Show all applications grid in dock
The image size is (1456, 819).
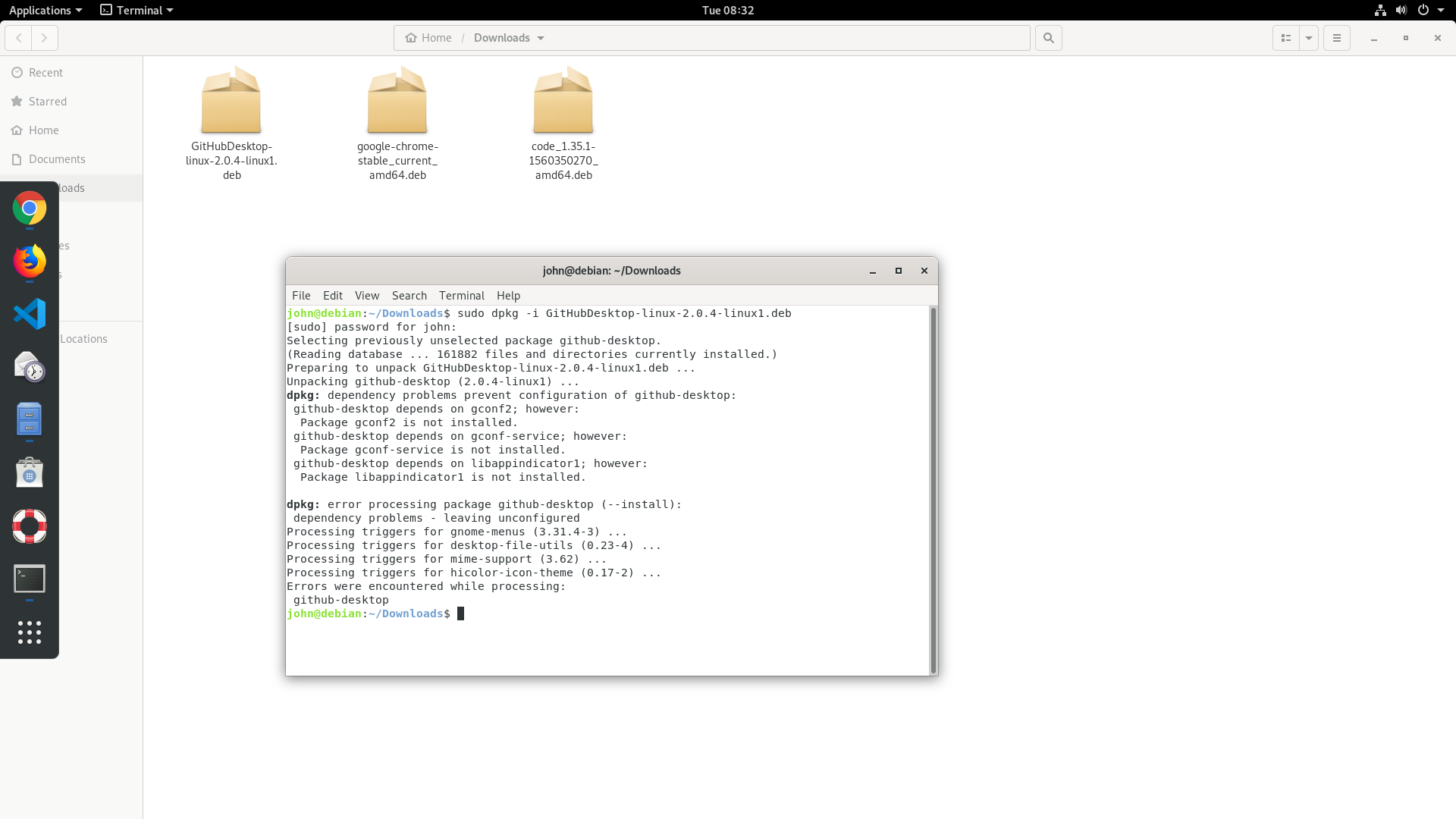point(30,632)
